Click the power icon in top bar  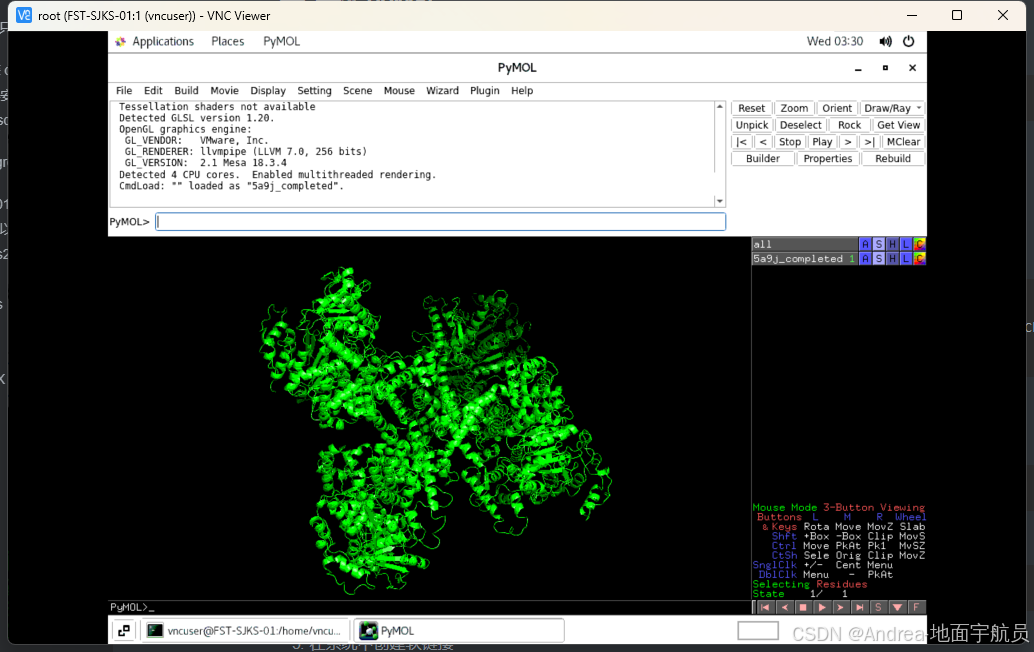tap(909, 42)
